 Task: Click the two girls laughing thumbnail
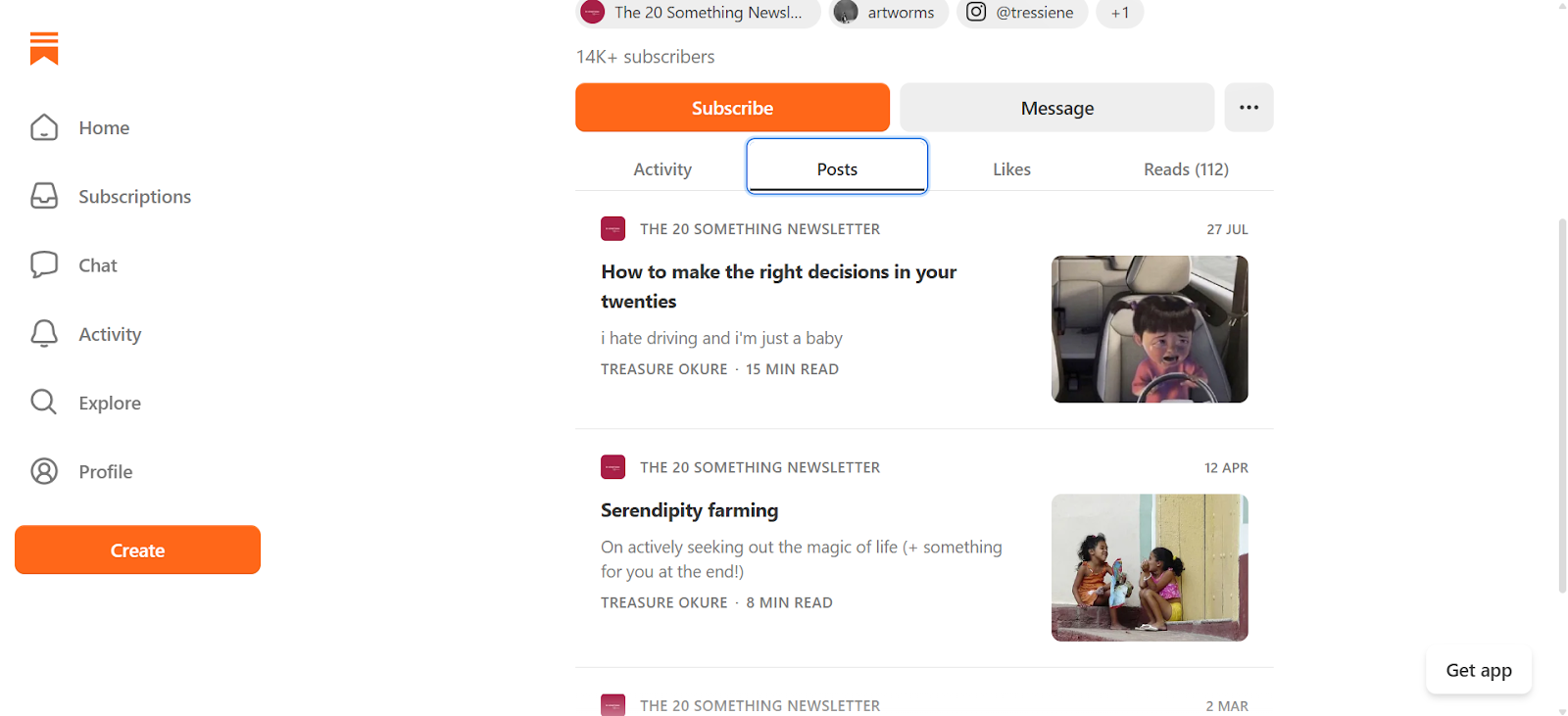click(x=1150, y=568)
